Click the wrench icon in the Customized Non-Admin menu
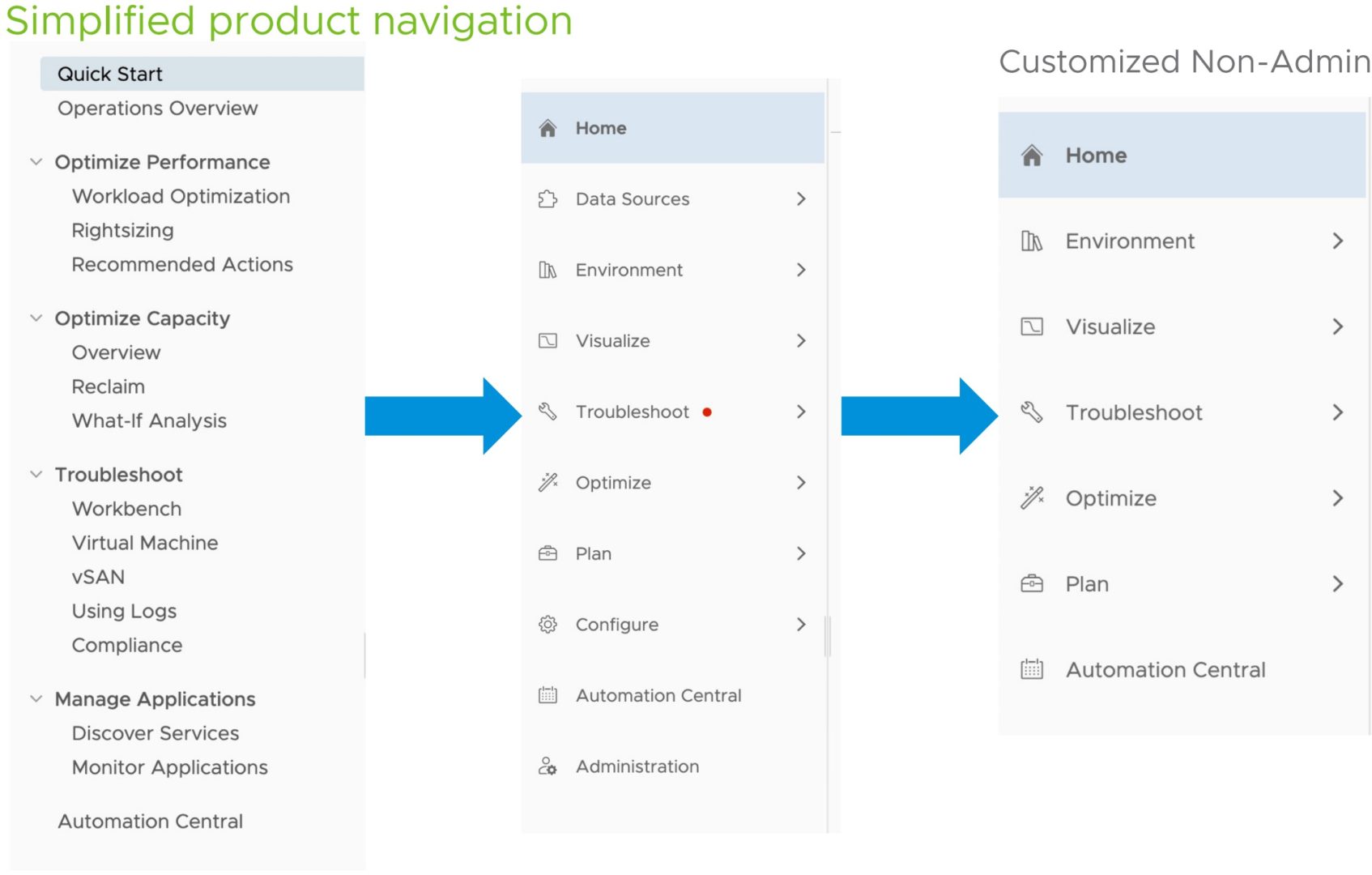Screen dimensions: 1372x875 1031,412
